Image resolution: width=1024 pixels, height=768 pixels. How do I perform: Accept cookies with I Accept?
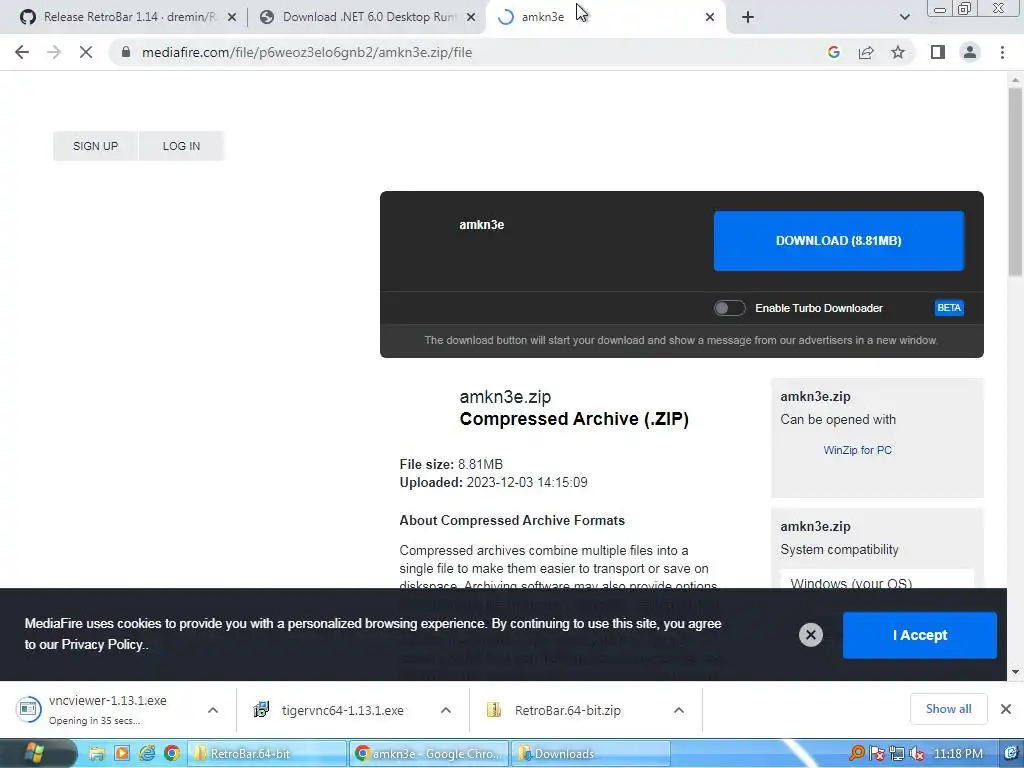coord(920,635)
